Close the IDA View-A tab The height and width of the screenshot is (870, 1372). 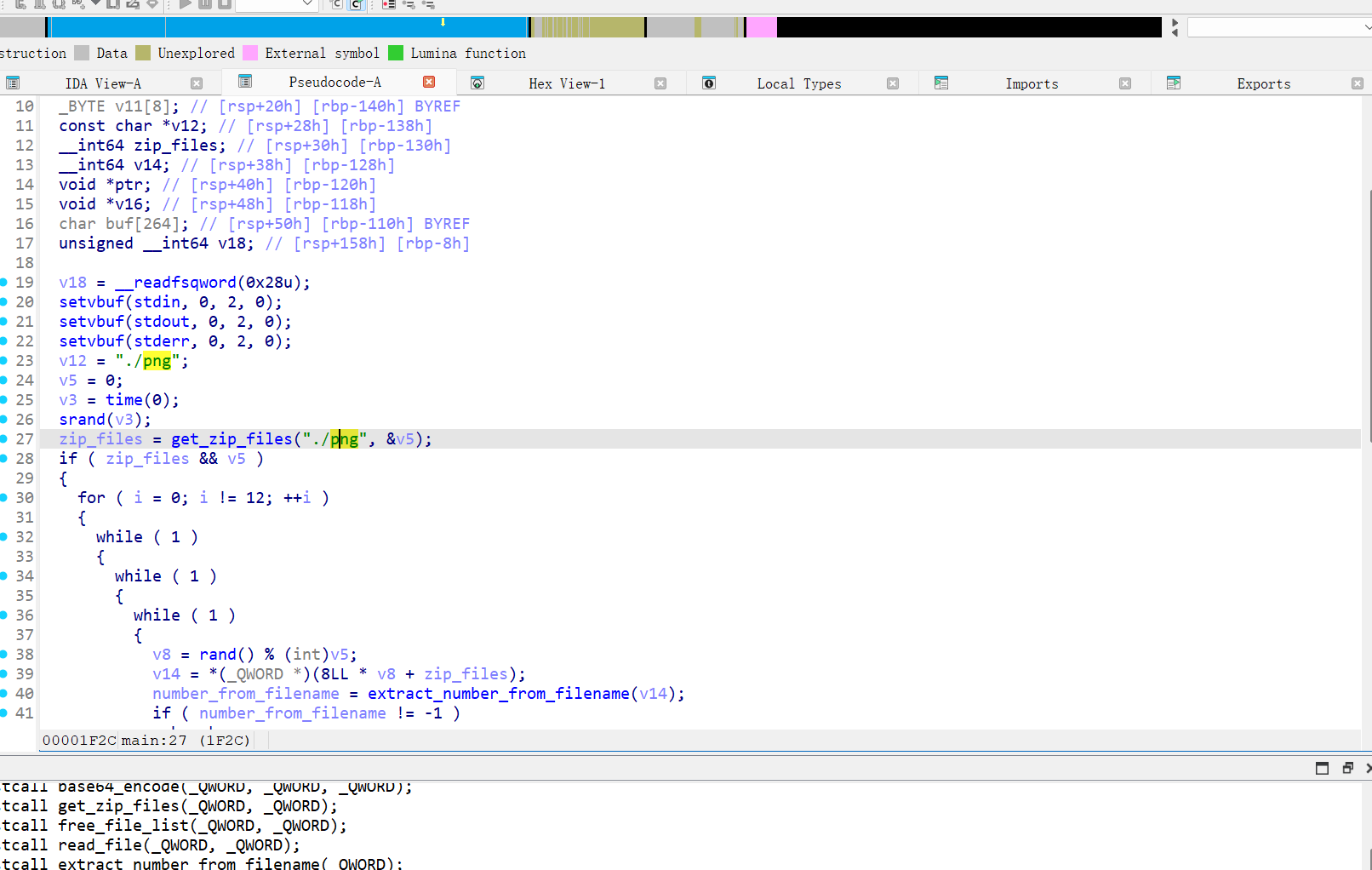click(x=197, y=83)
